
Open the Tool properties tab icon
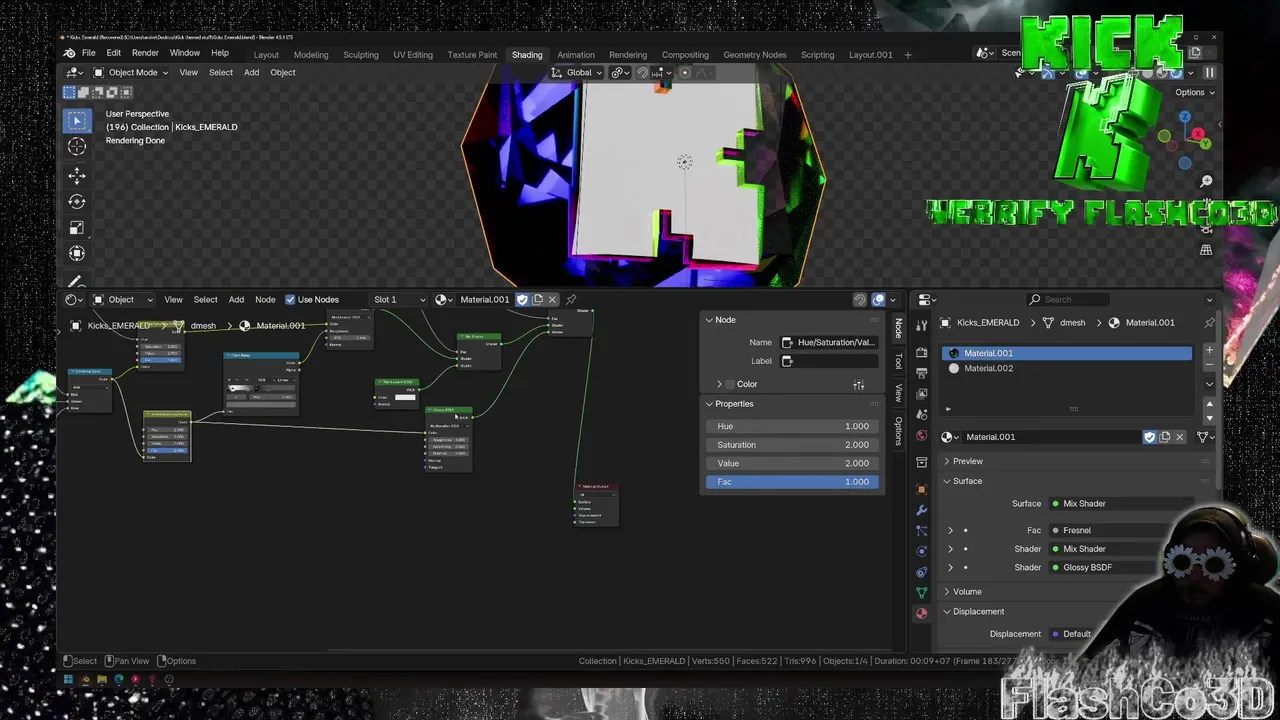coord(921,326)
